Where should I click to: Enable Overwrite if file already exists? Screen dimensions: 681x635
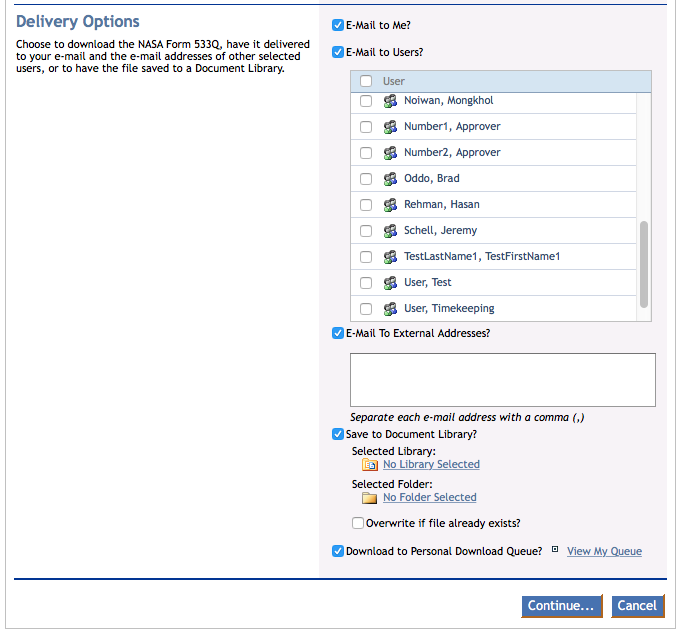[358, 523]
